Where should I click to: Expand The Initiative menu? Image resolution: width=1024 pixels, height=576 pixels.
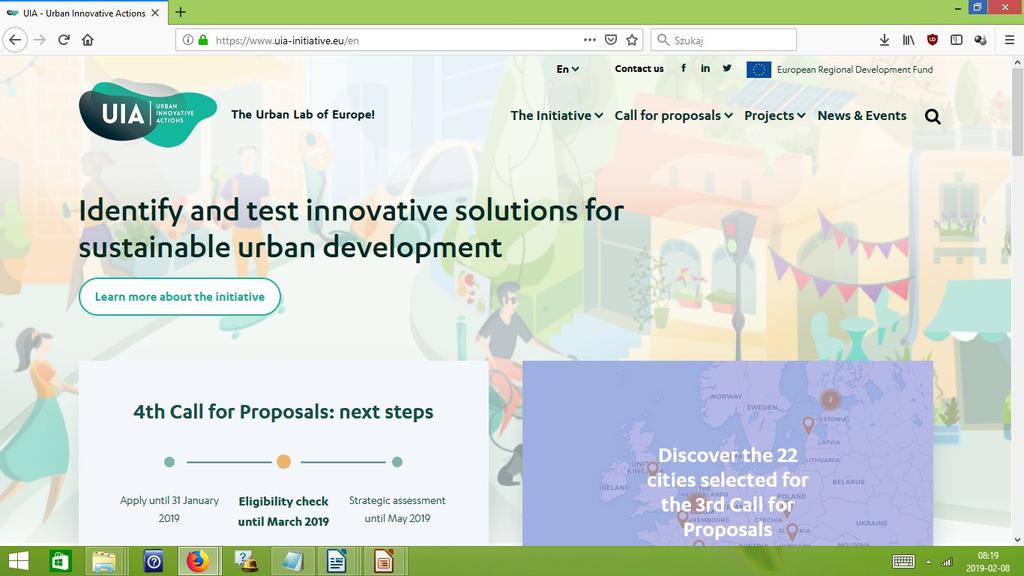pyautogui.click(x=556, y=116)
